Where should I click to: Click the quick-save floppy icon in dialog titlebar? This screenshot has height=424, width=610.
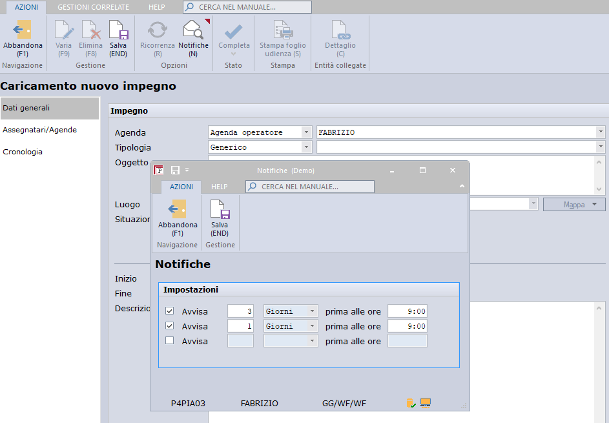tap(175, 171)
